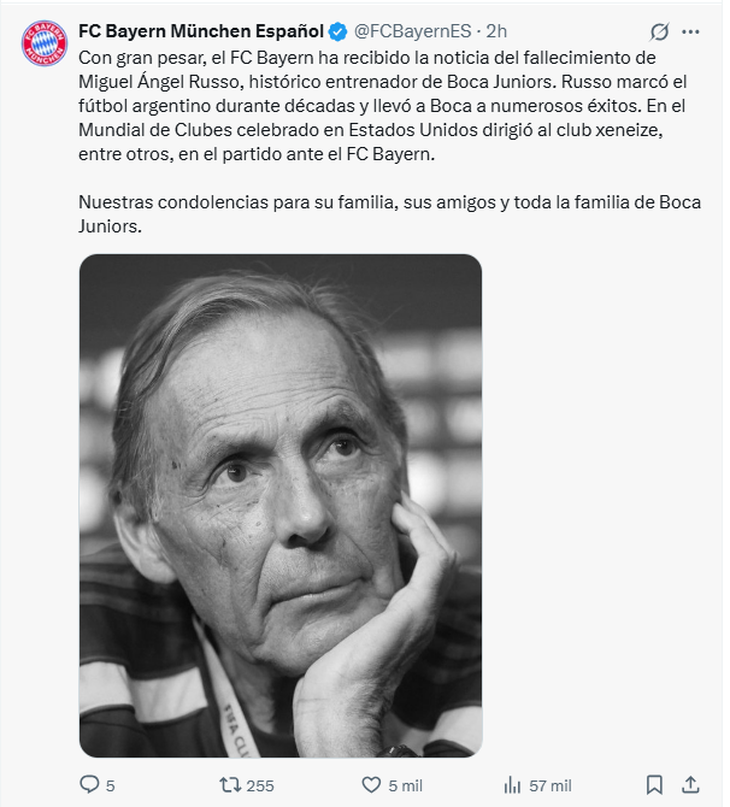Like the tweet with the heart icon
Viewport: 730px width, 807px height.
(371, 784)
